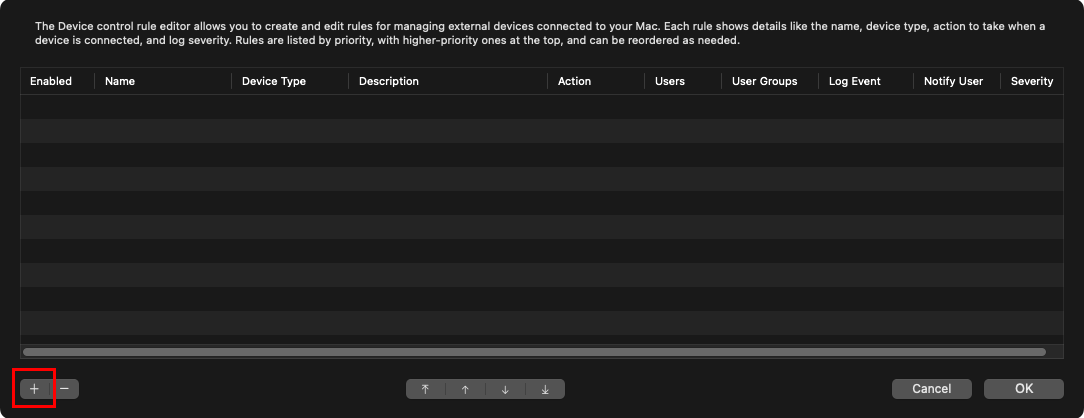Image resolution: width=1084 pixels, height=418 pixels.
Task: Sort by the Enabled column header
Action: click(x=51, y=81)
